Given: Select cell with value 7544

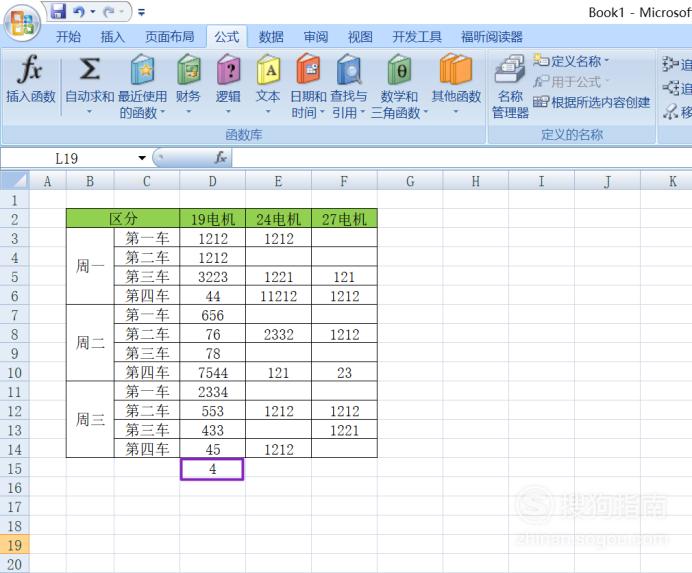Looking at the screenshot, I should coord(213,373).
